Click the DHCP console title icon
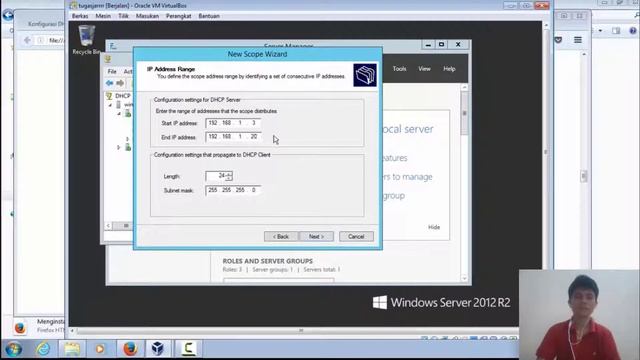This screenshot has height=360, width=640. tap(108, 59)
